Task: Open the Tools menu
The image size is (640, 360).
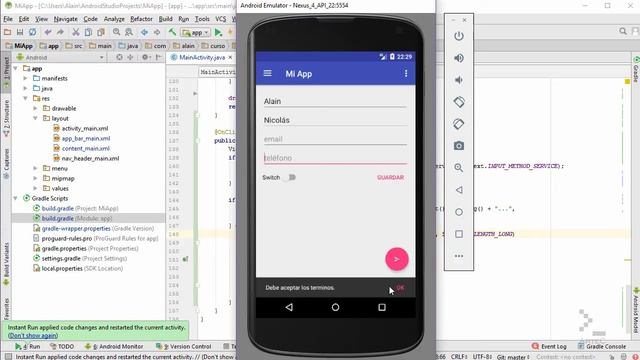Action: [202, 19]
